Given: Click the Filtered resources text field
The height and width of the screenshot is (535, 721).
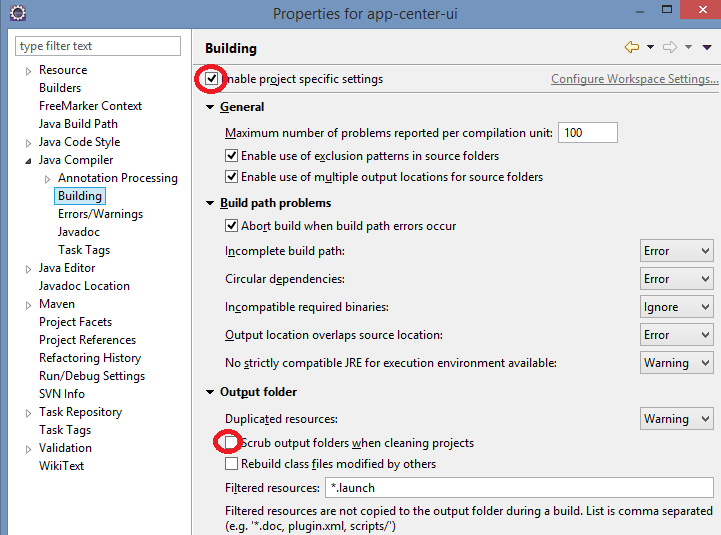Looking at the screenshot, I should point(518,488).
